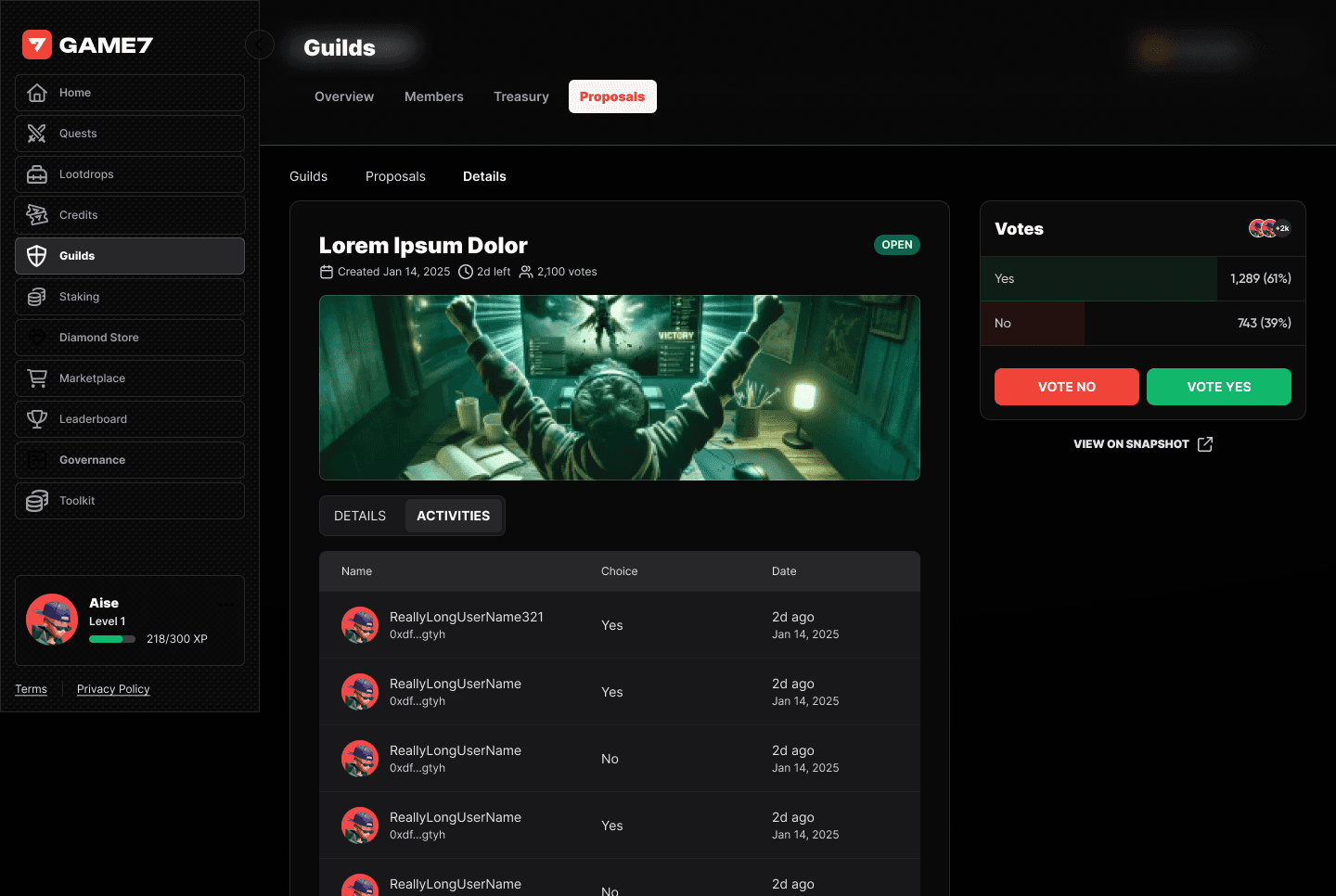The height and width of the screenshot is (896, 1336).
Task: Select the Toolkit icon in sidebar
Action: click(37, 501)
